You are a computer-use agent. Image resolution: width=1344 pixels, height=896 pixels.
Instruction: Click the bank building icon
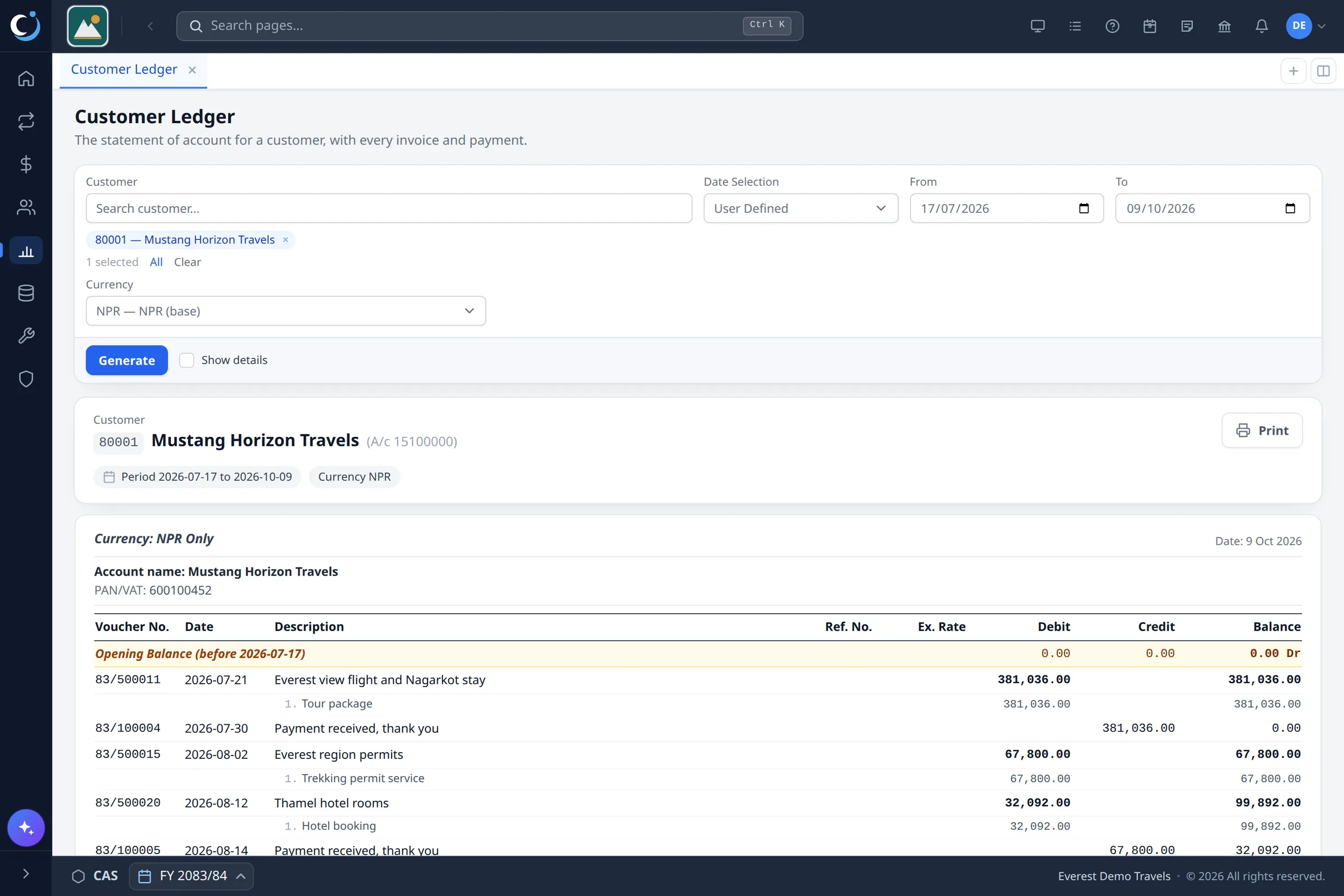1224,26
